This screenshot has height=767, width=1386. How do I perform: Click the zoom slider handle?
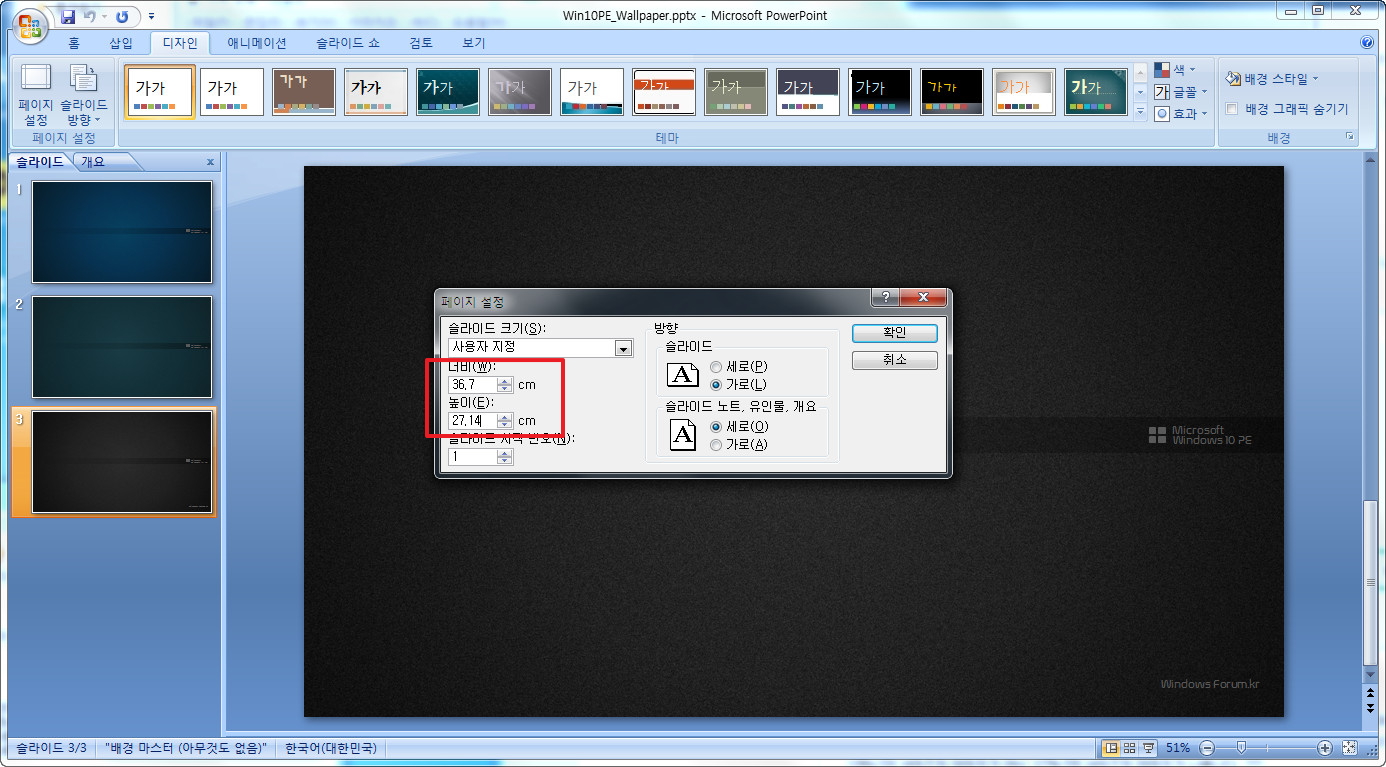[1241, 748]
